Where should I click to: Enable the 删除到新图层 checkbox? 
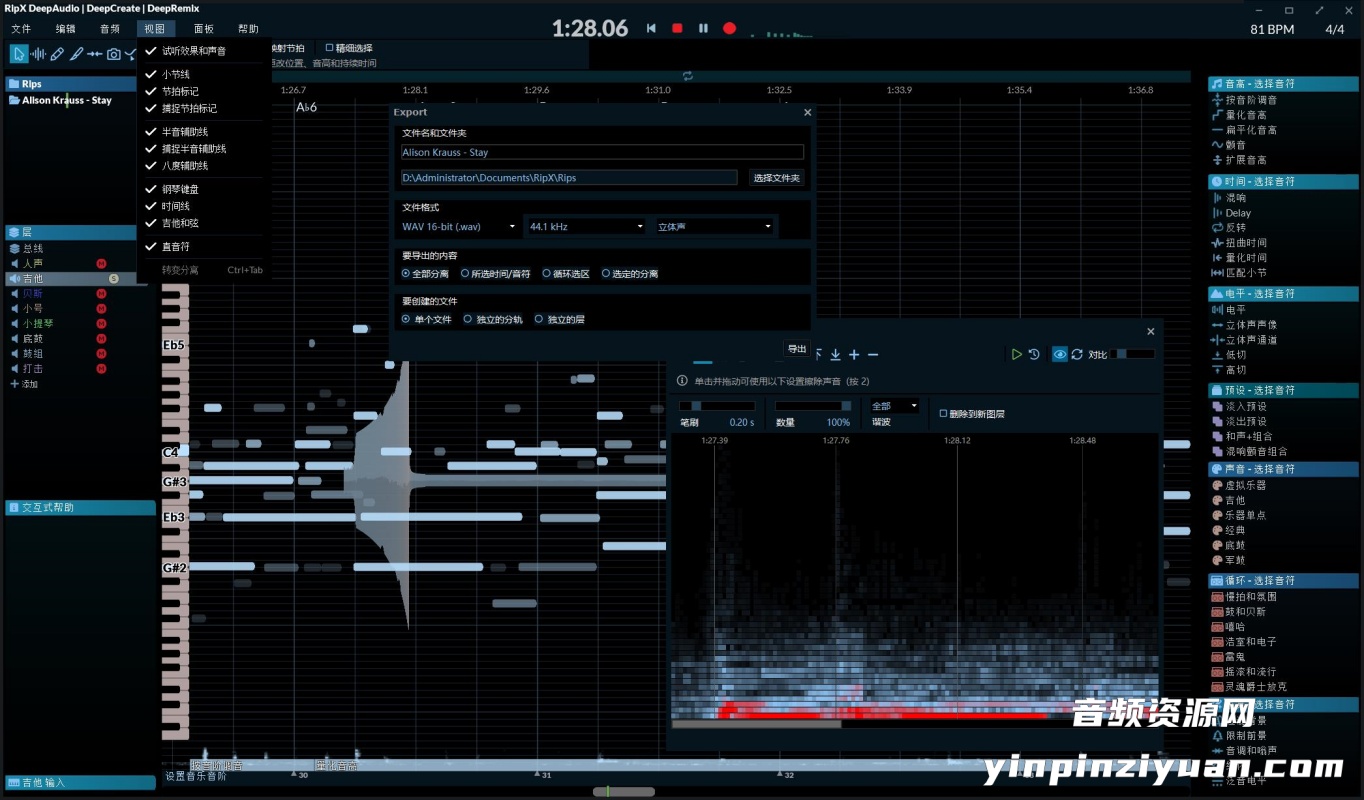[x=943, y=413]
